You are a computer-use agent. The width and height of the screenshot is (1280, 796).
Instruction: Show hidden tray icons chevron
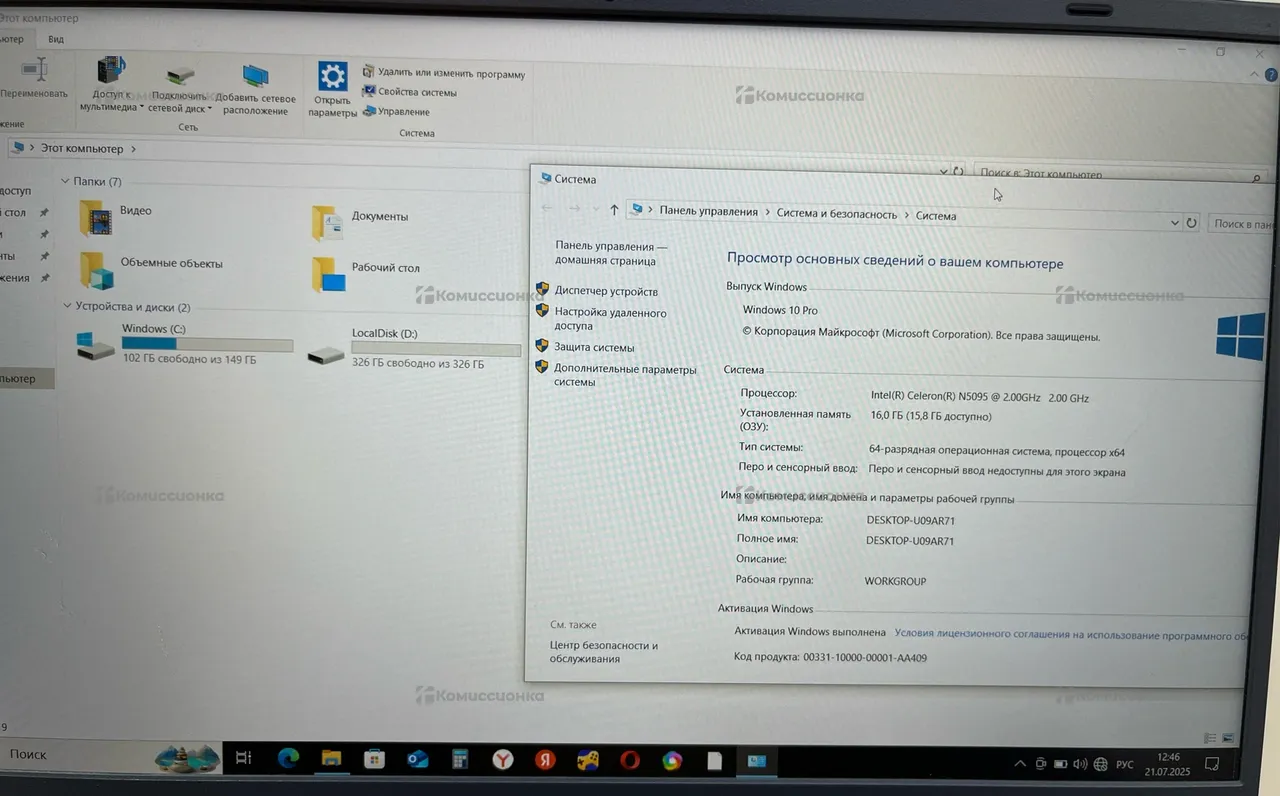pyautogui.click(x=1020, y=764)
